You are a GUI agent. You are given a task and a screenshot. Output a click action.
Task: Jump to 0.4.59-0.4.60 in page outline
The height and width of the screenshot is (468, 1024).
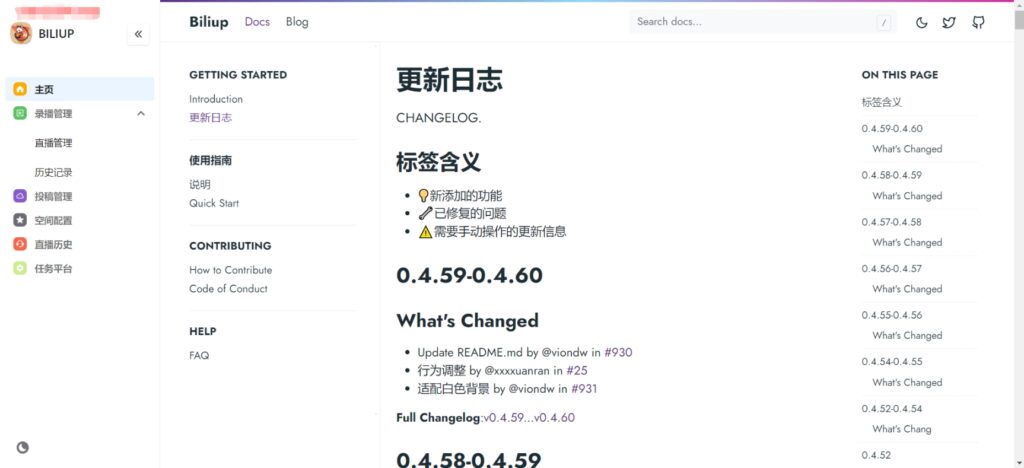click(x=892, y=129)
